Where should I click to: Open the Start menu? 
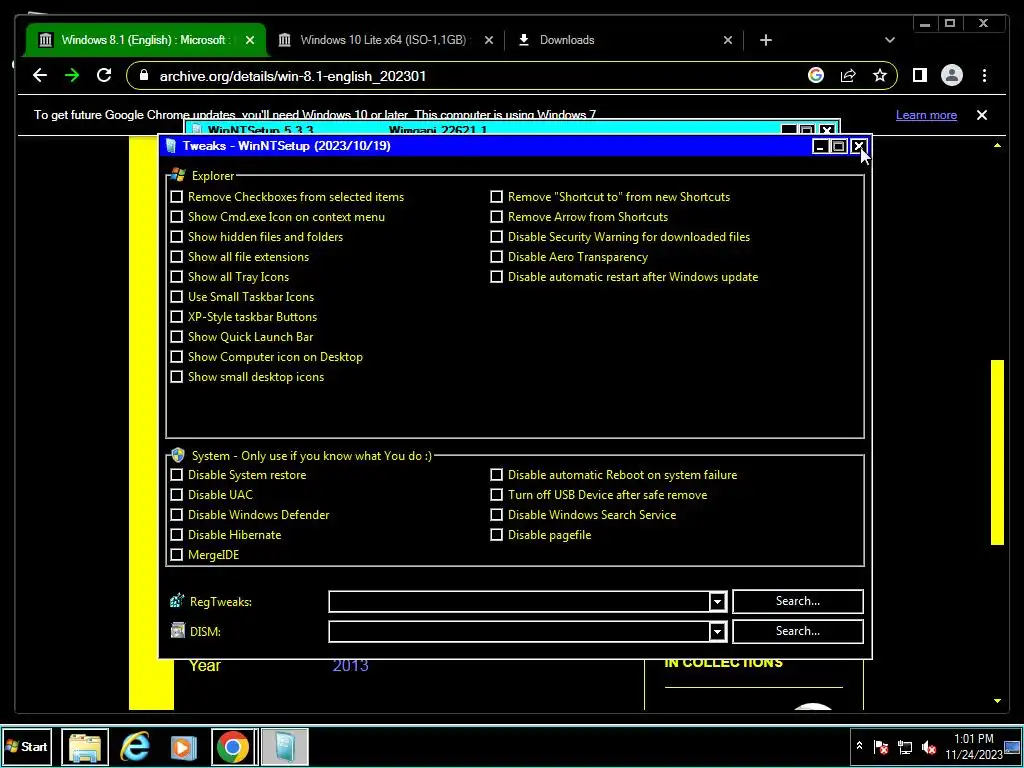pos(27,746)
